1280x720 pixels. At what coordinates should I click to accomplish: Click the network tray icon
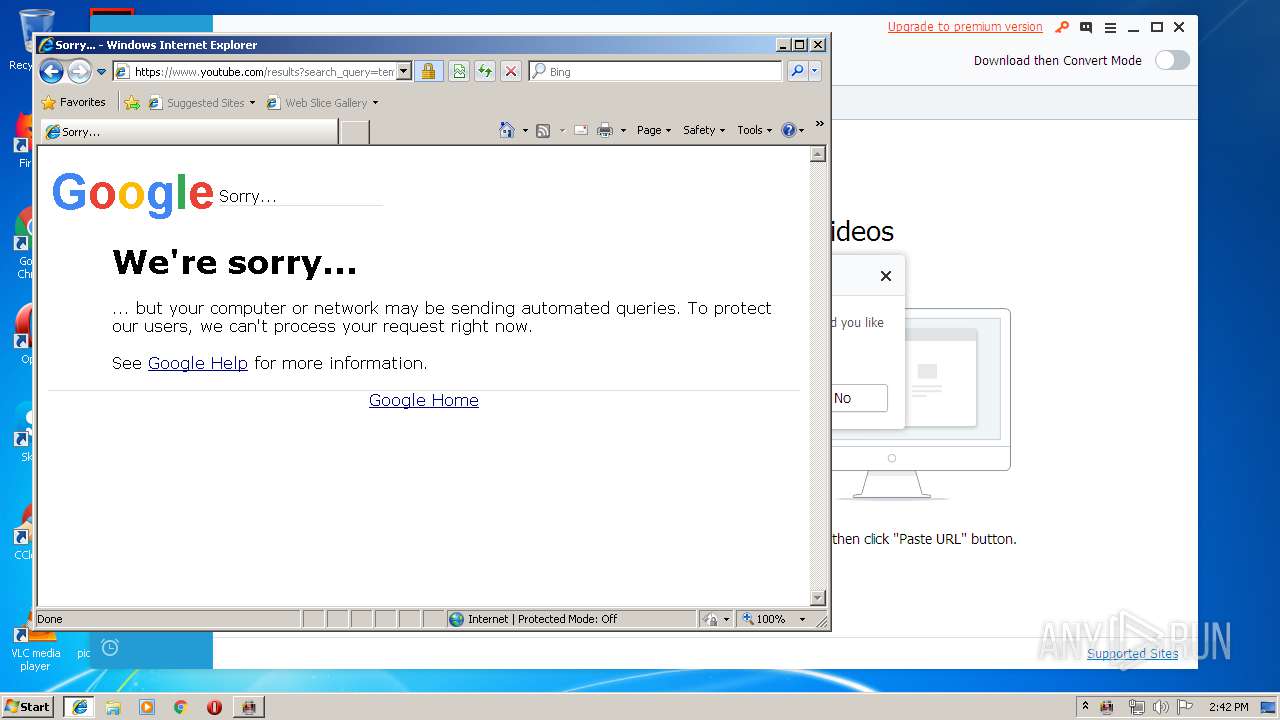(x=1136, y=707)
